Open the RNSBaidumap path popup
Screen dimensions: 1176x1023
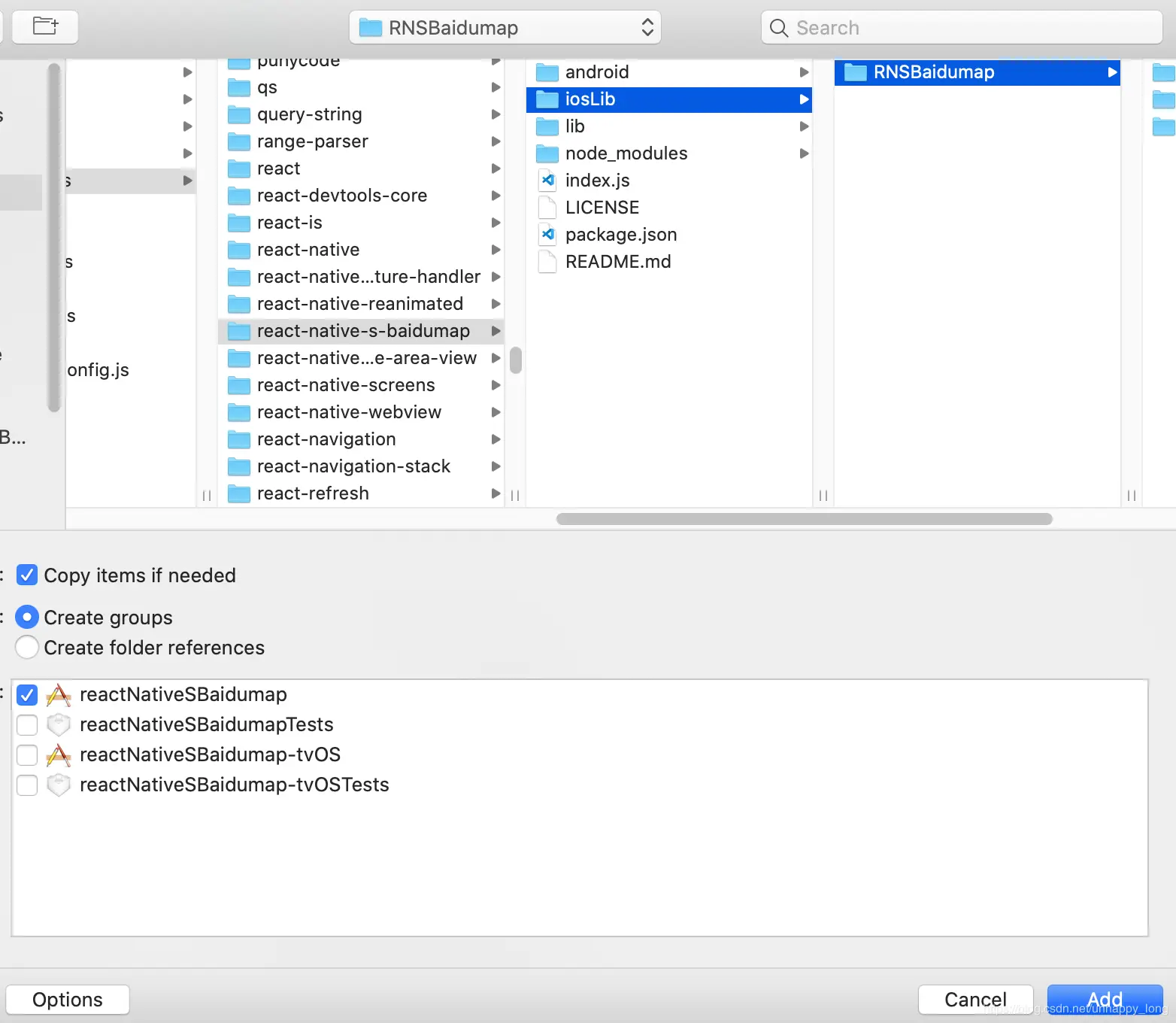pos(505,28)
